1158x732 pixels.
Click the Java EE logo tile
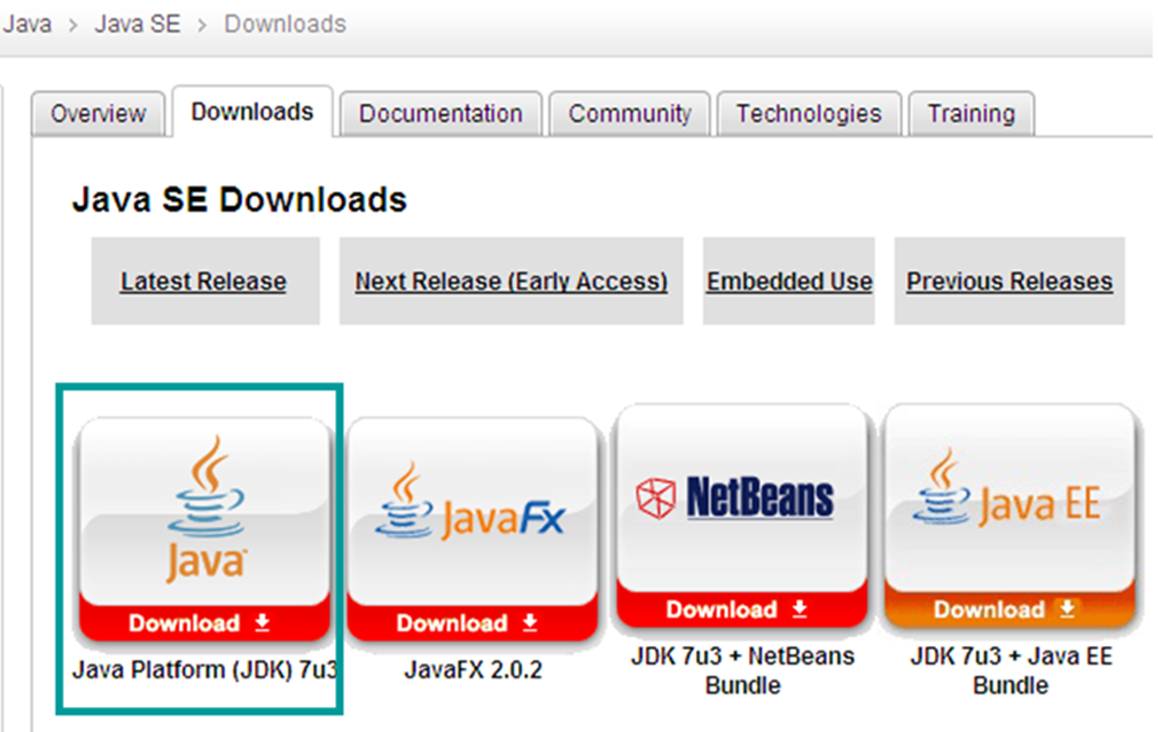click(1010, 498)
